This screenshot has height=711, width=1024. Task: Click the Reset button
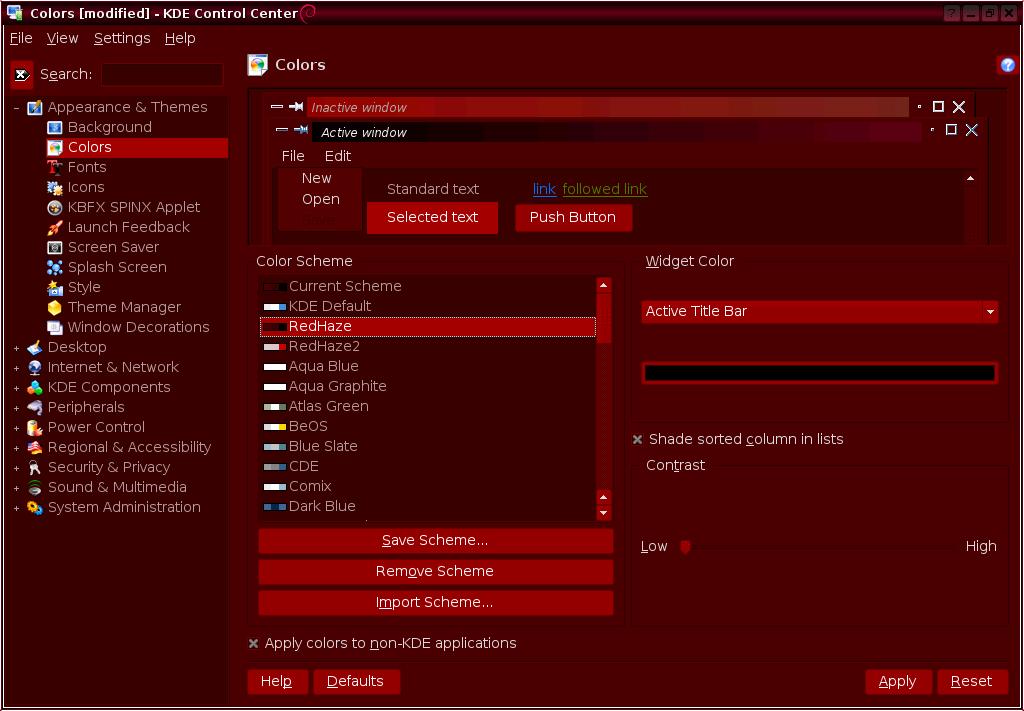pos(971,682)
